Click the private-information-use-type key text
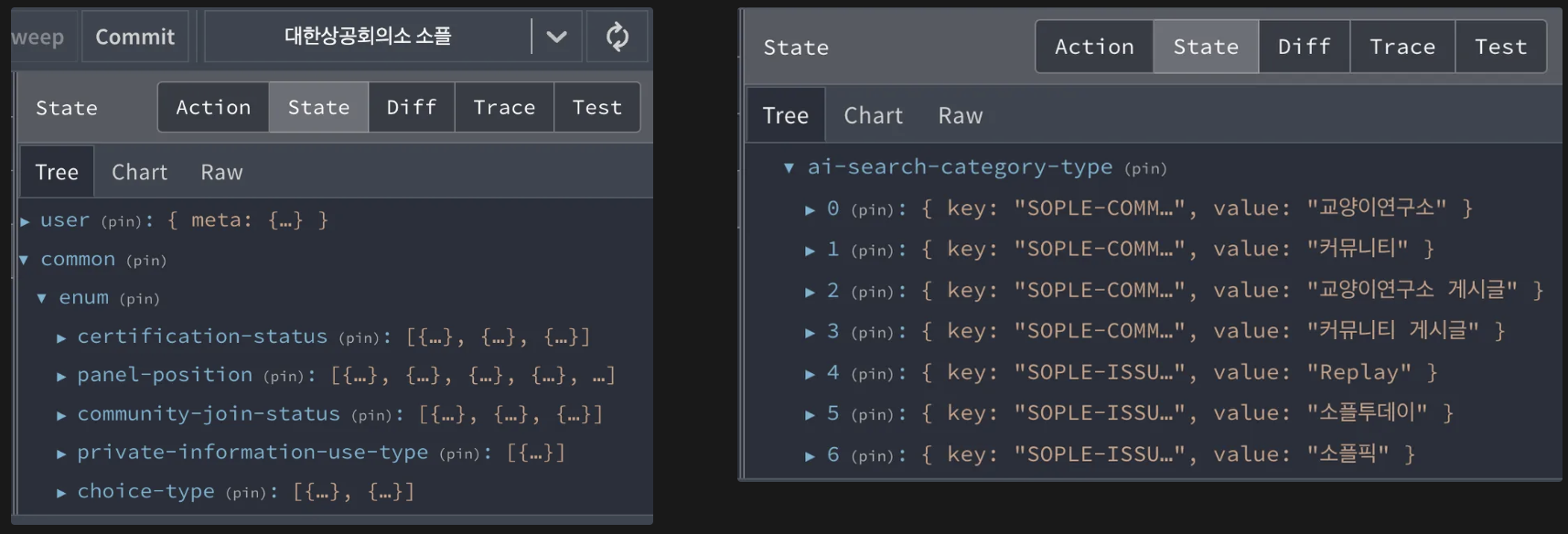This screenshot has height=534, width=1568. pyautogui.click(x=252, y=453)
